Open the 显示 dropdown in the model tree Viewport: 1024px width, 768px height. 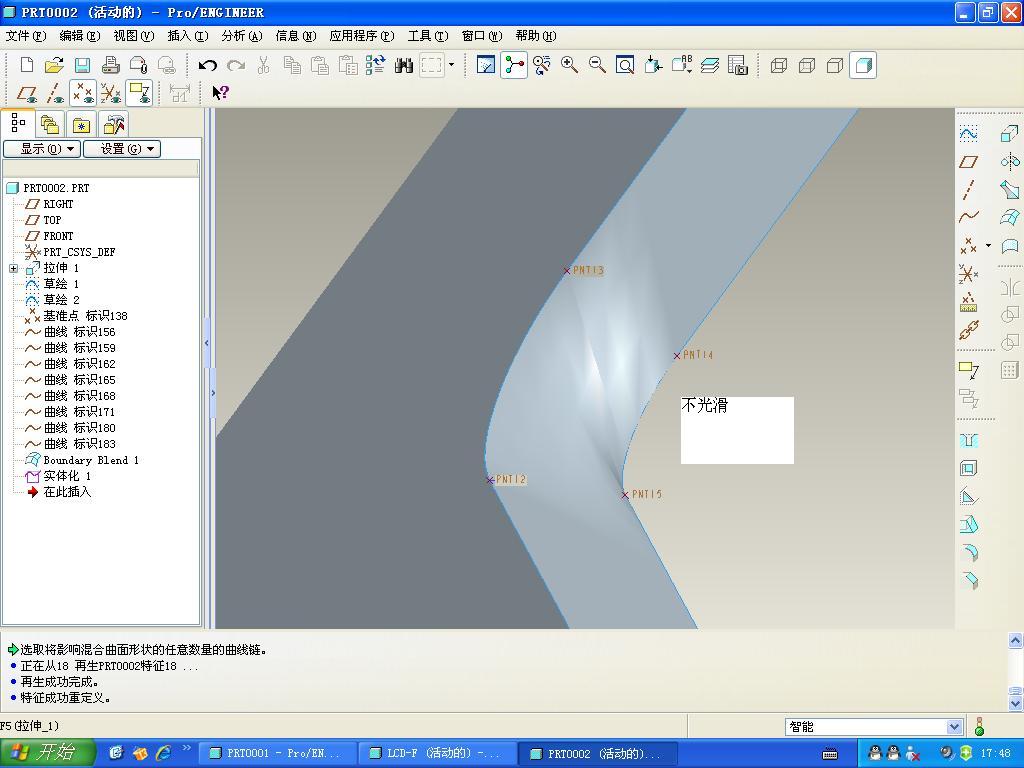click(x=42, y=149)
